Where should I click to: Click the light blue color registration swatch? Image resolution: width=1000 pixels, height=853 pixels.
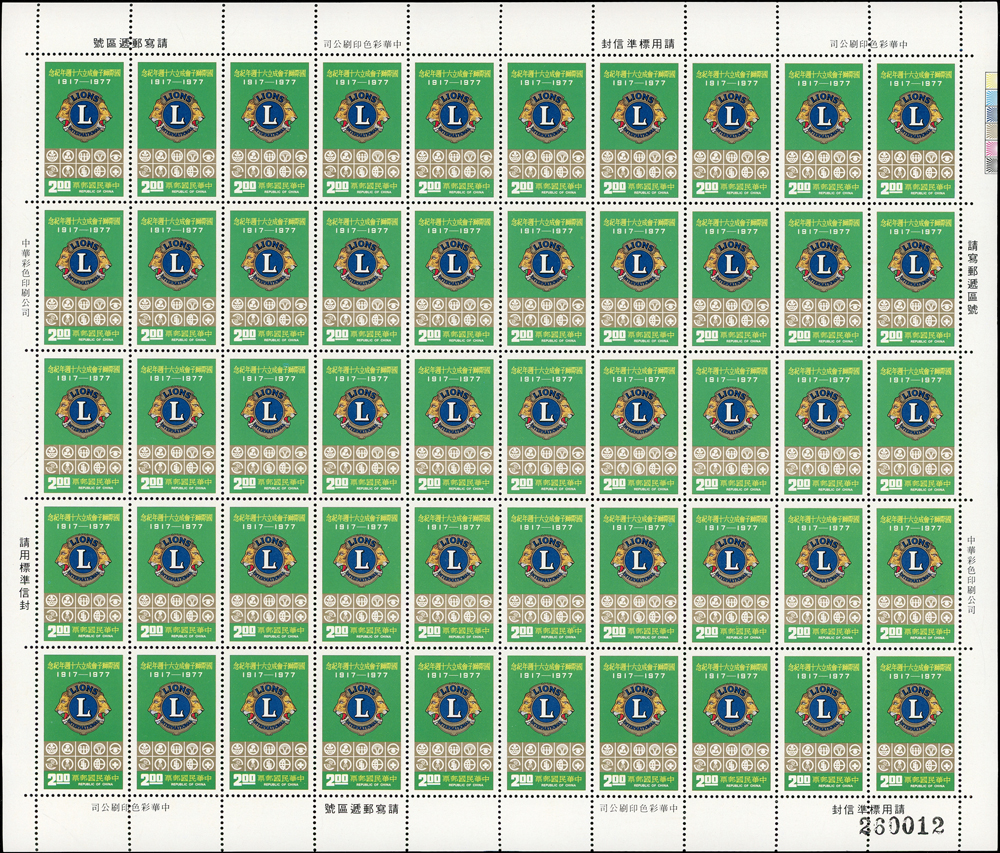(991, 99)
